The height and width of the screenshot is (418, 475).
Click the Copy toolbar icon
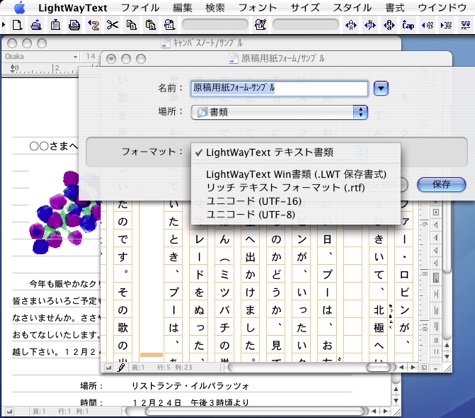(131, 25)
